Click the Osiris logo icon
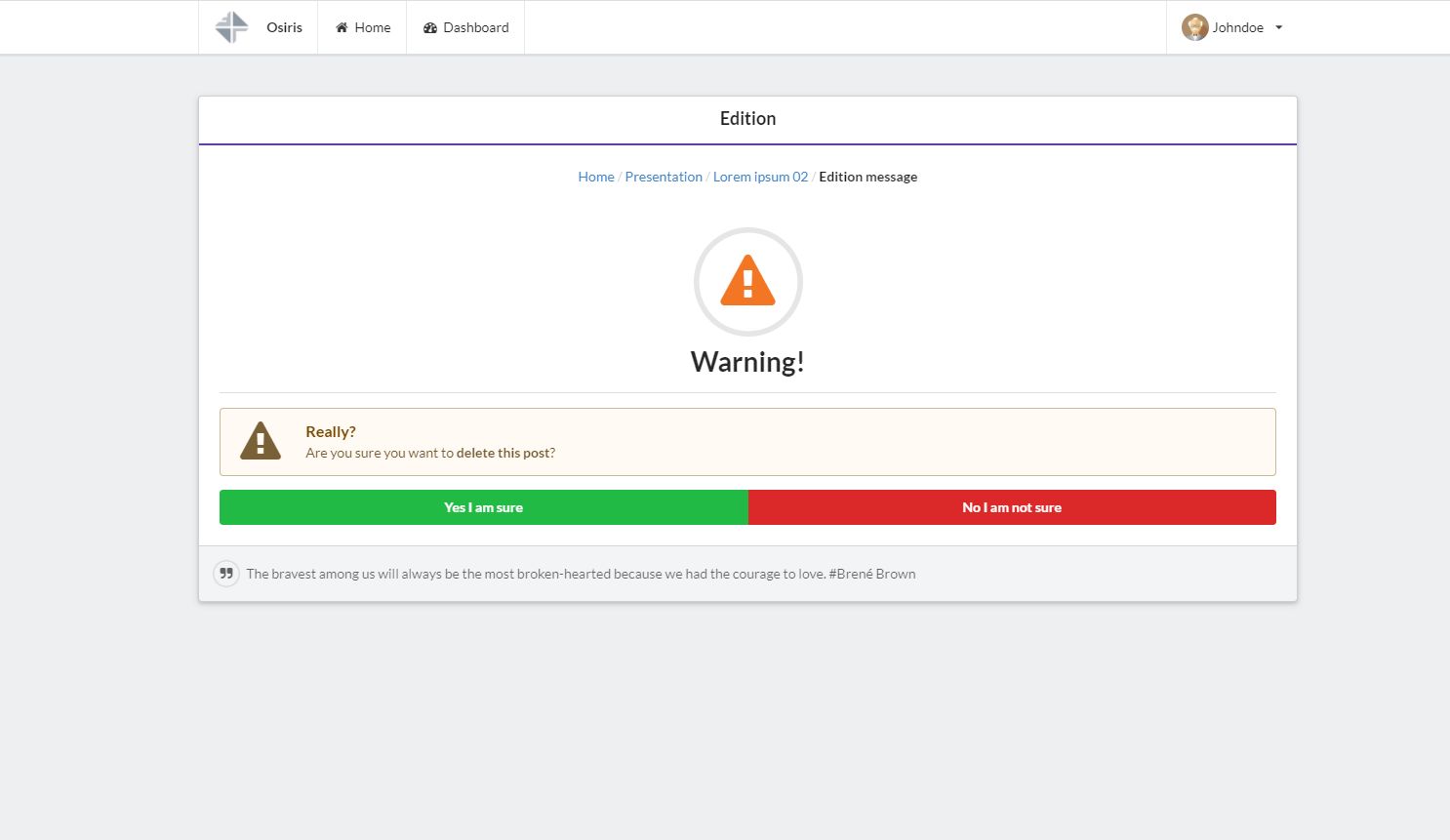The height and width of the screenshot is (840, 1450). 231,27
